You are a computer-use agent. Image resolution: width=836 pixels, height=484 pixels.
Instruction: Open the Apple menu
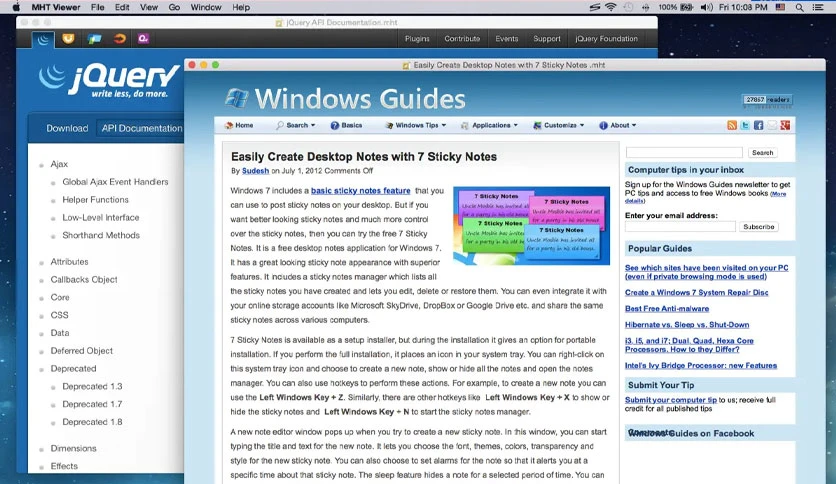[16, 7]
